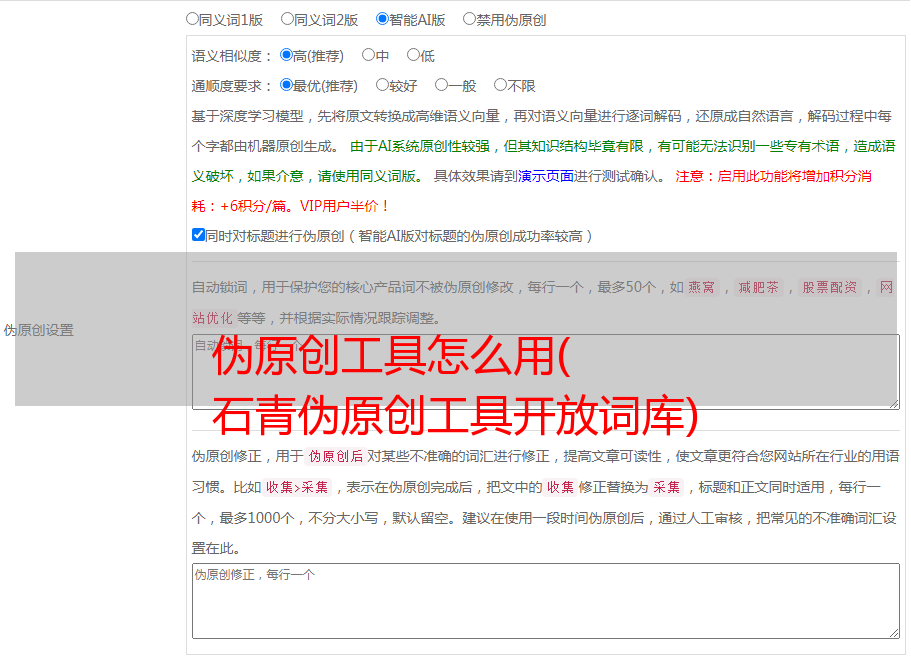This screenshot has width=911, height=658.
Task: Click into the 伪原创修正，每行一个 text area
Action: pyautogui.click(x=546, y=601)
